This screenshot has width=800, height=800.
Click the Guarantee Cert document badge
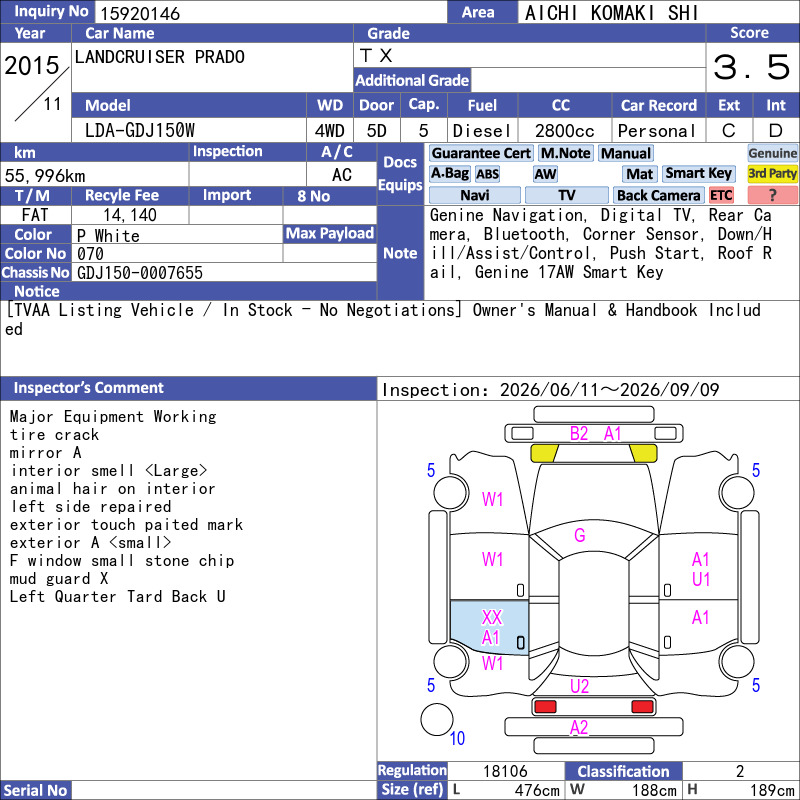[x=481, y=154]
